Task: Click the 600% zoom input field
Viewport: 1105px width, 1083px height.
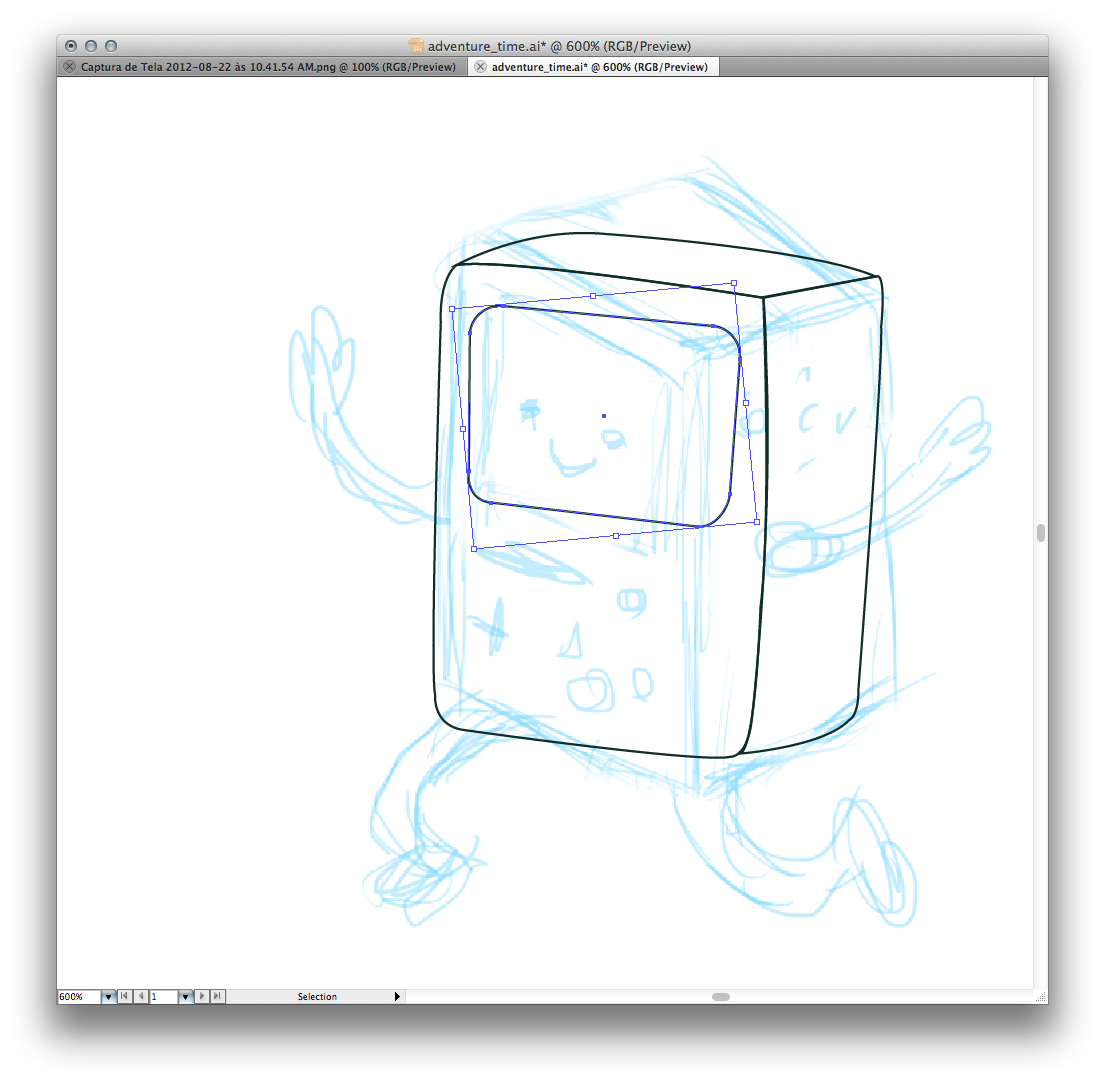Action: coord(78,997)
